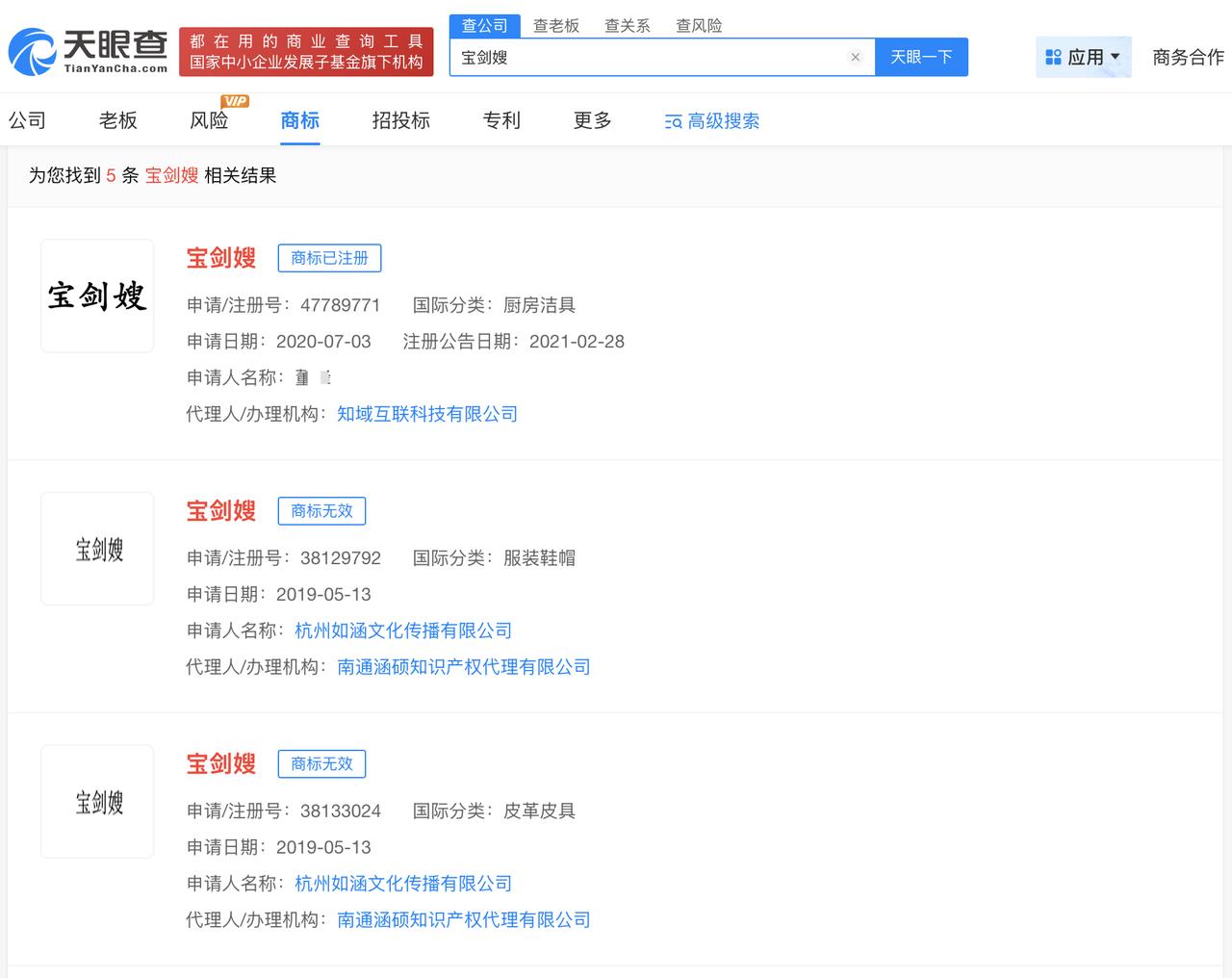This screenshot has height=978, width=1232.
Task: Open the 宝剑嫂 thumbnail for 皮革皮具 trademark
Action: [x=97, y=802]
